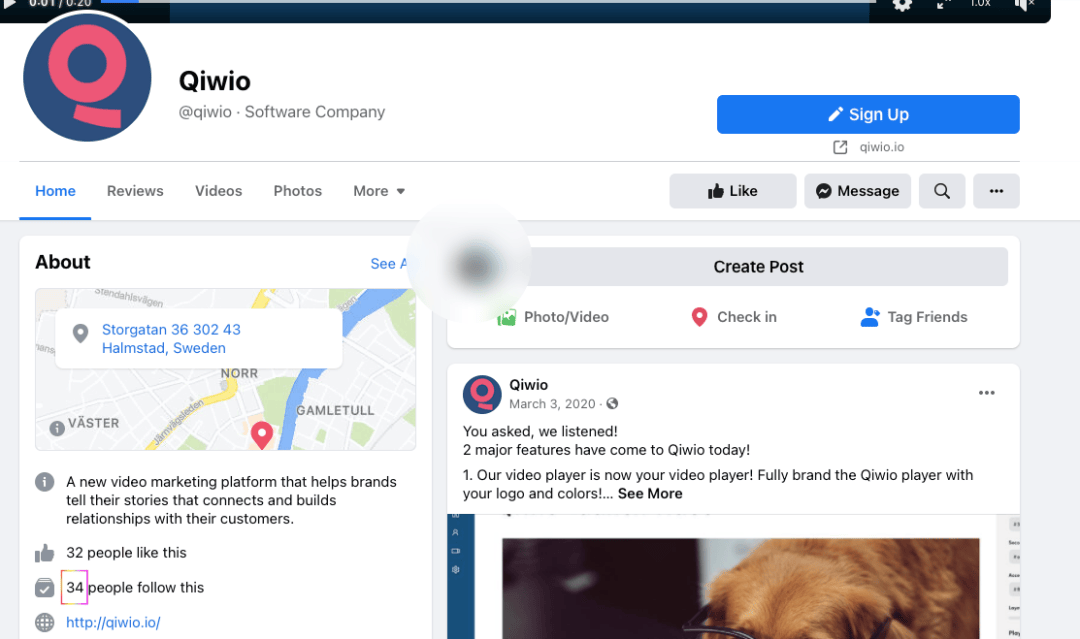The height and width of the screenshot is (639, 1080).
Task: Click the page search magnifier icon
Action: (942, 191)
